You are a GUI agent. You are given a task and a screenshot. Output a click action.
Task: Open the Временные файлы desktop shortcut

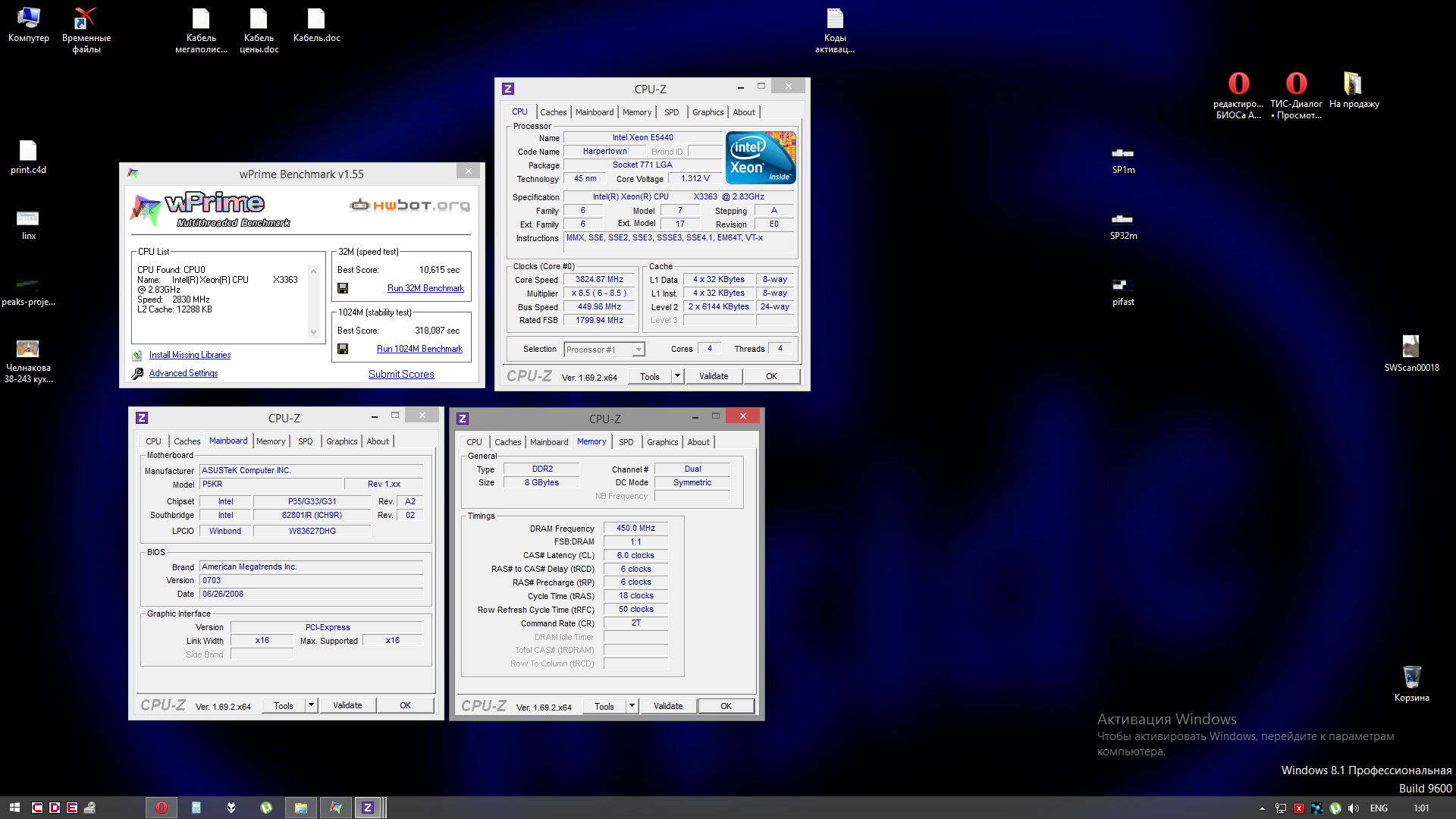pos(86,30)
